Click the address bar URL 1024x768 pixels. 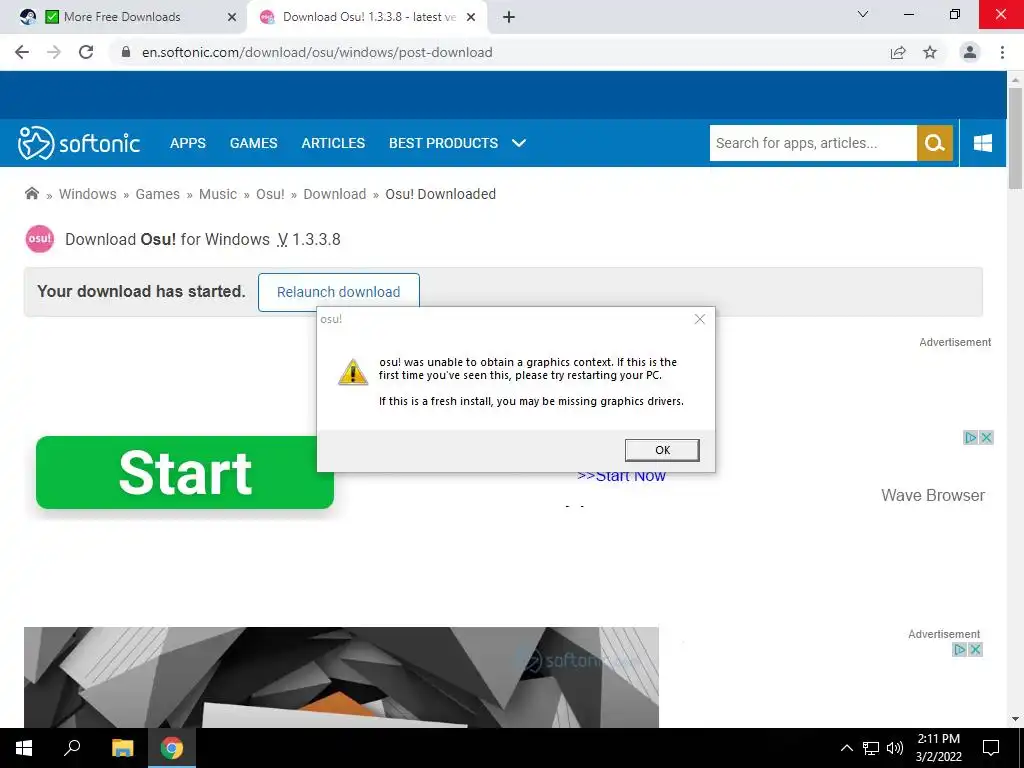point(317,52)
